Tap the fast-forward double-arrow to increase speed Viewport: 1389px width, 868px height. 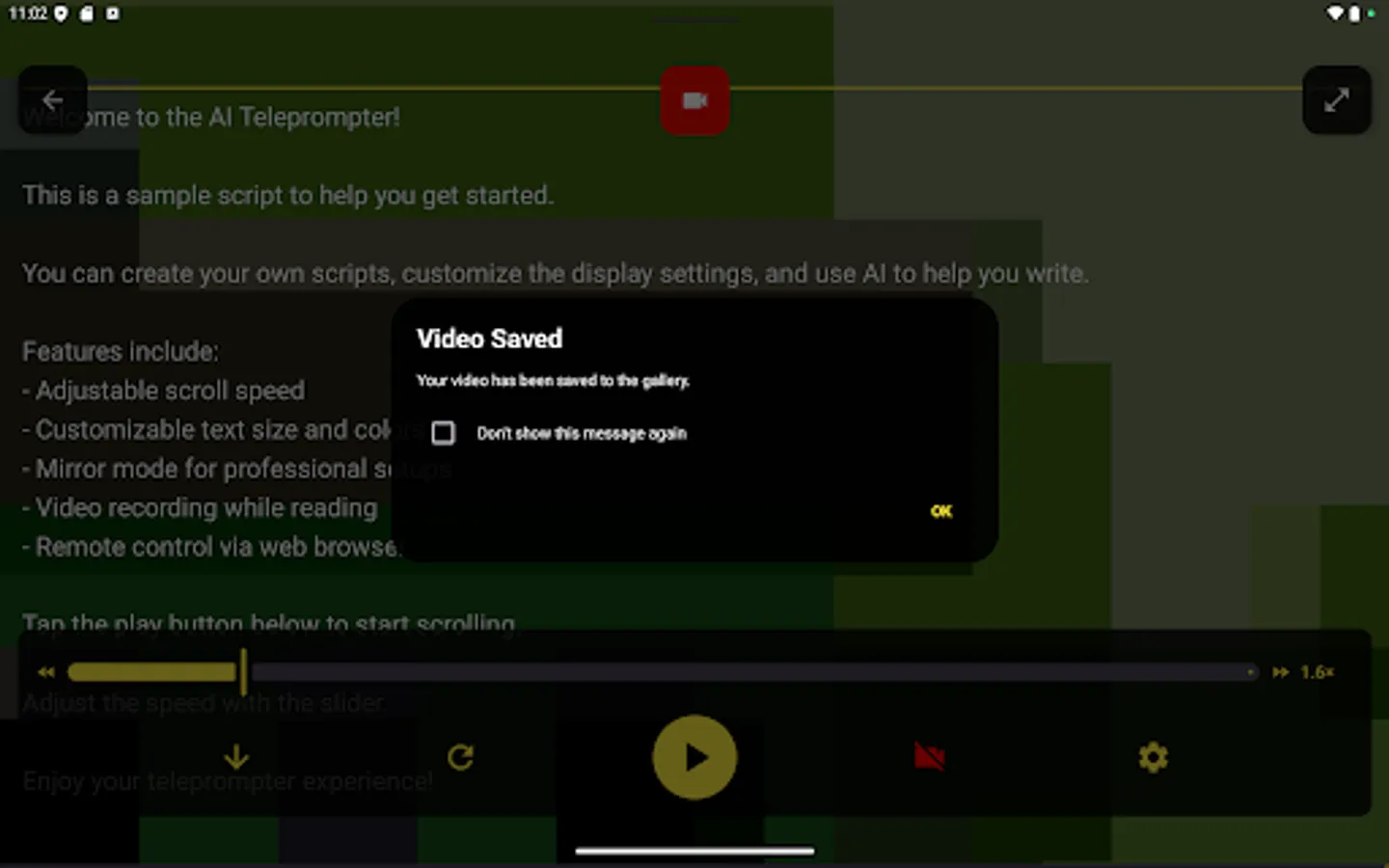1282,672
